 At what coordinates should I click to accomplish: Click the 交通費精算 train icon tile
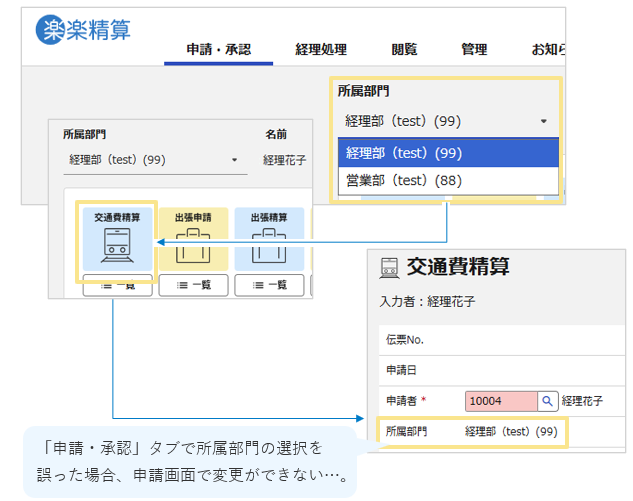(x=117, y=239)
